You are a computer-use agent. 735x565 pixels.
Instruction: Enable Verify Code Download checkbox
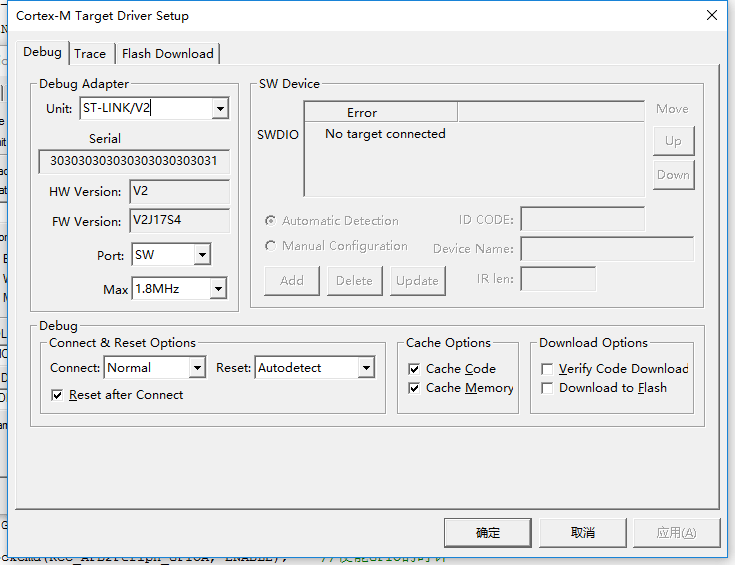(x=547, y=369)
